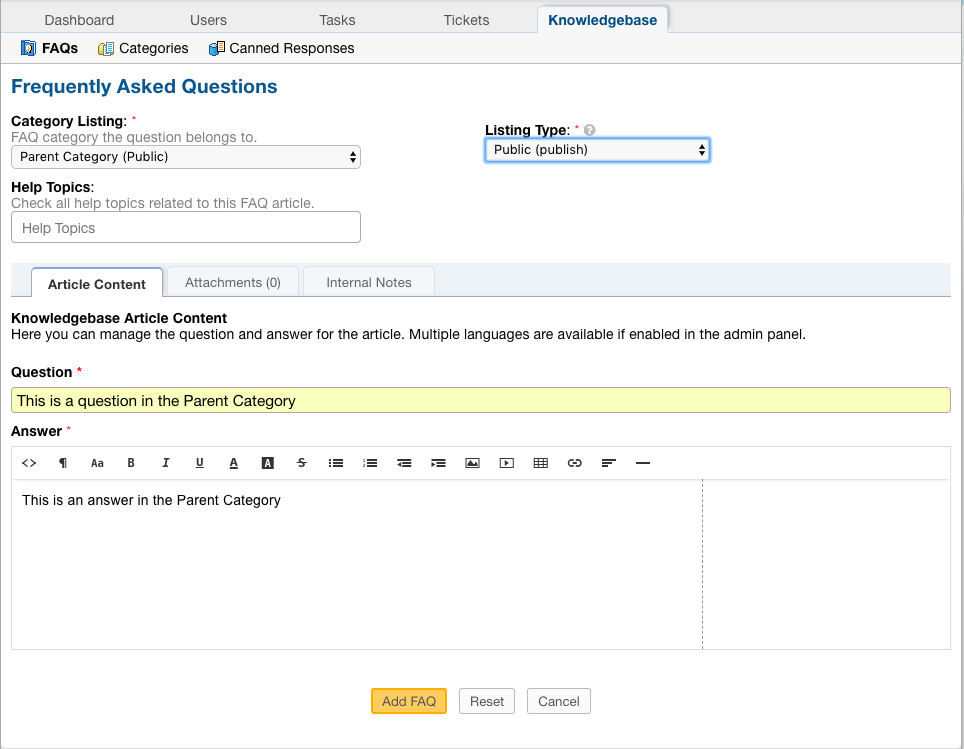Switch the editor to HTML source view
Image resolution: width=964 pixels, height=749 pixels.
tap(29, 463)
